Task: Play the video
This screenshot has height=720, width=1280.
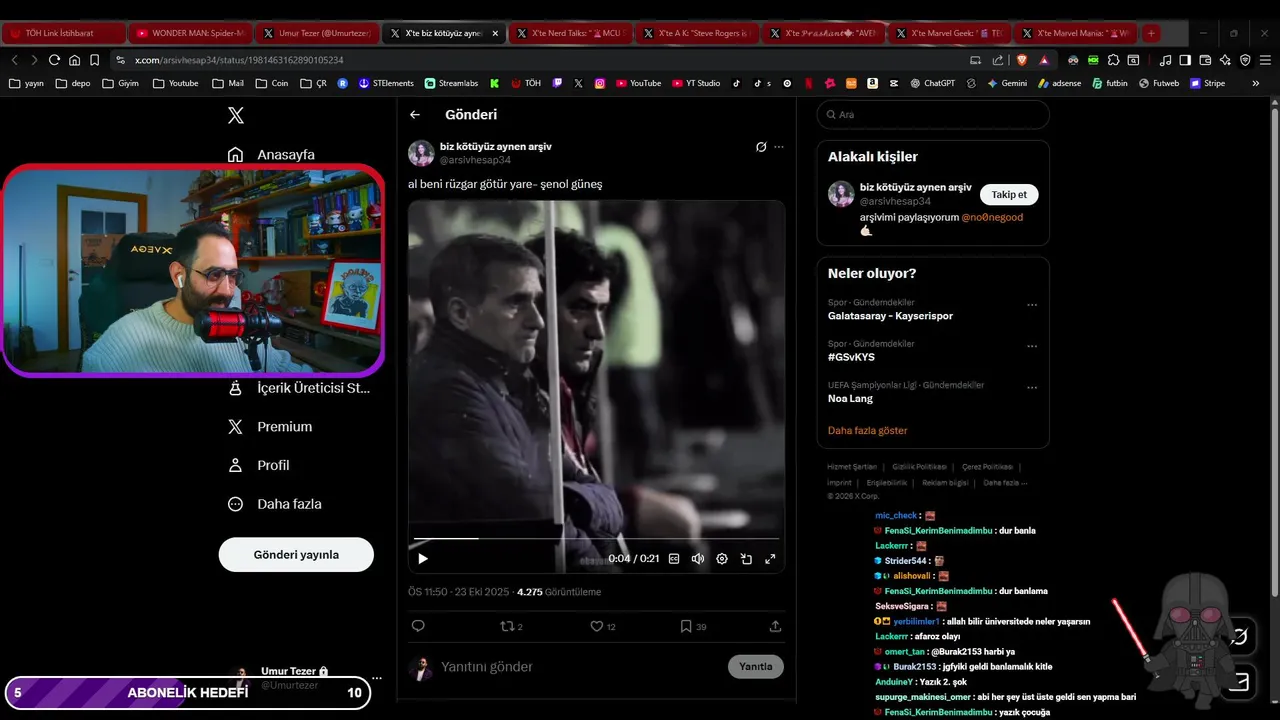Action: pyautogui.click(x=423, y=559)
